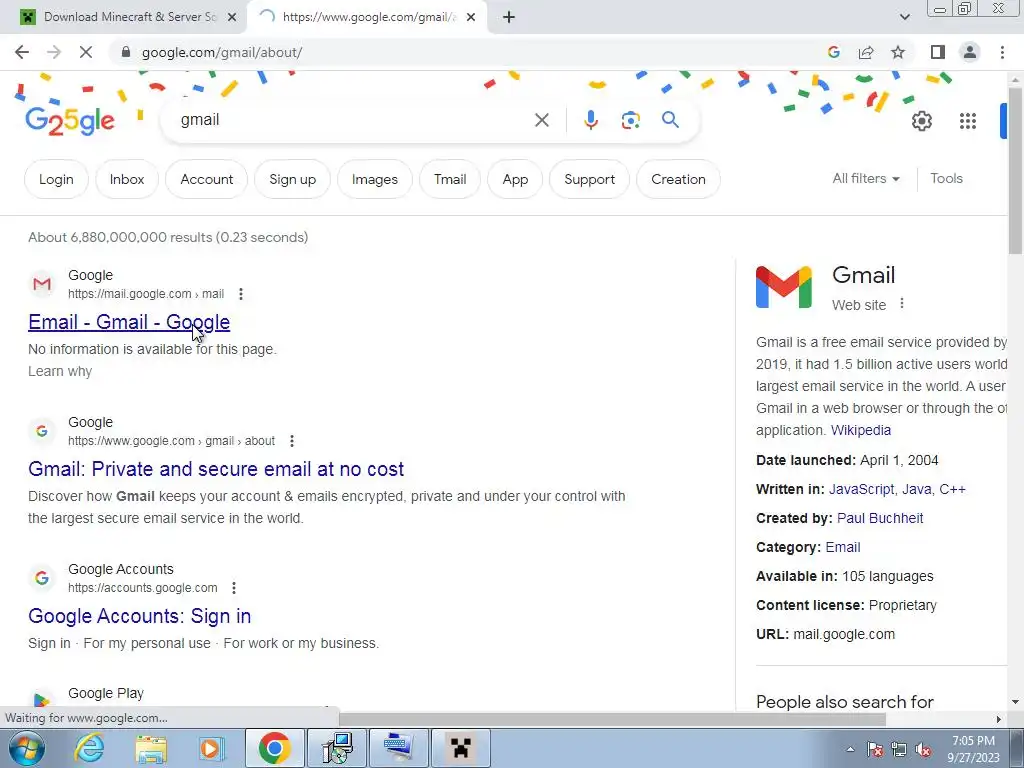Select the Sign up filter chip
This screenshot has height=768, width=1024.
(x=293, y=179)
